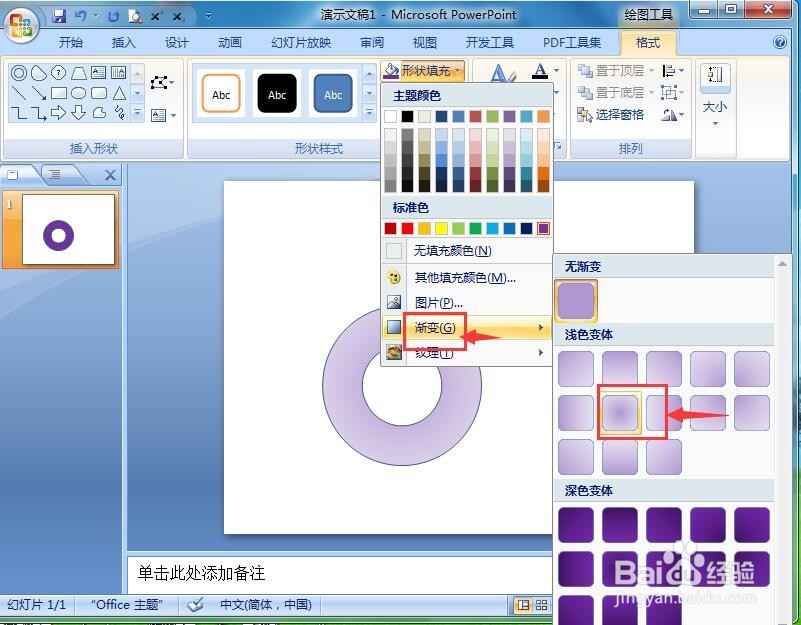This screenshot has width=801, height=625.
Task: Click the spell check icon in status bar
Action: pos(195,605)
